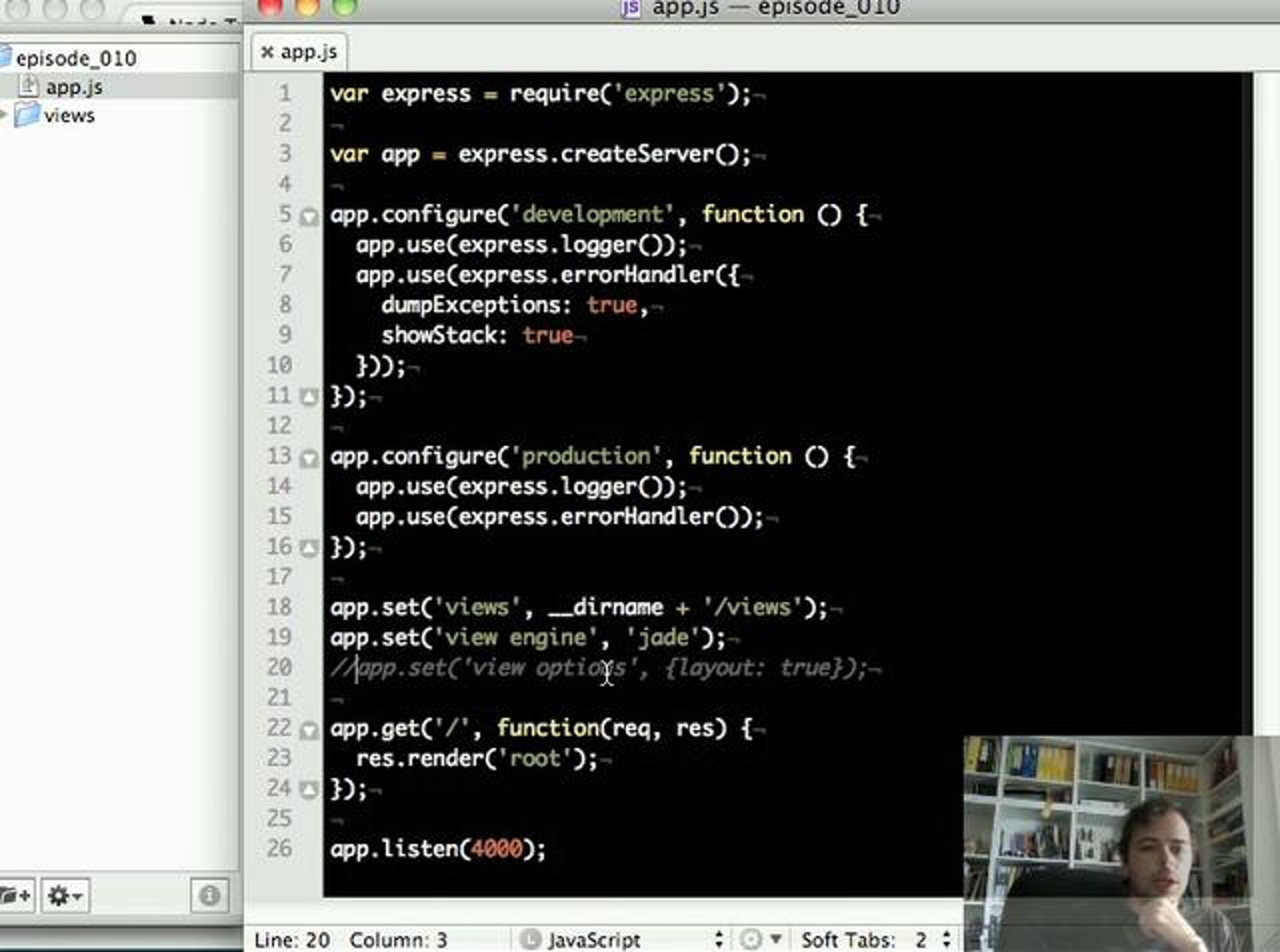Image resolution: width=1280 pixels, height=952 pixels.
Task: Click the app.js file icon in drawer
Action: (28, 86)
